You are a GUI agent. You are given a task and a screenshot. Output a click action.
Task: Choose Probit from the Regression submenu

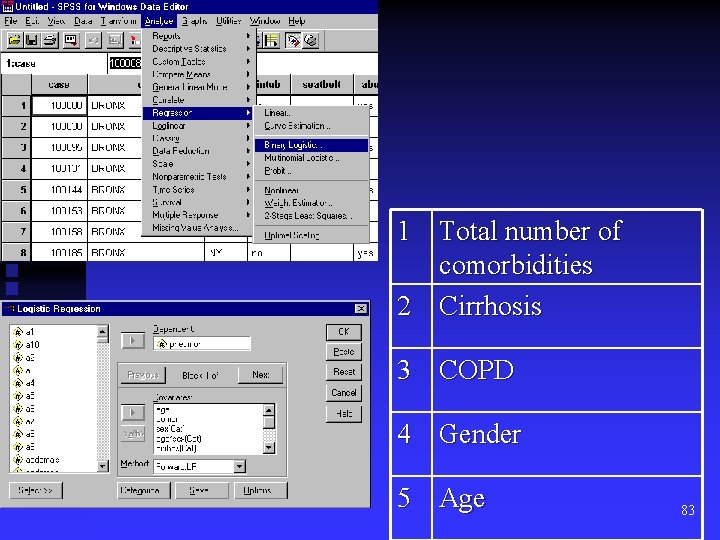point(311,171)
